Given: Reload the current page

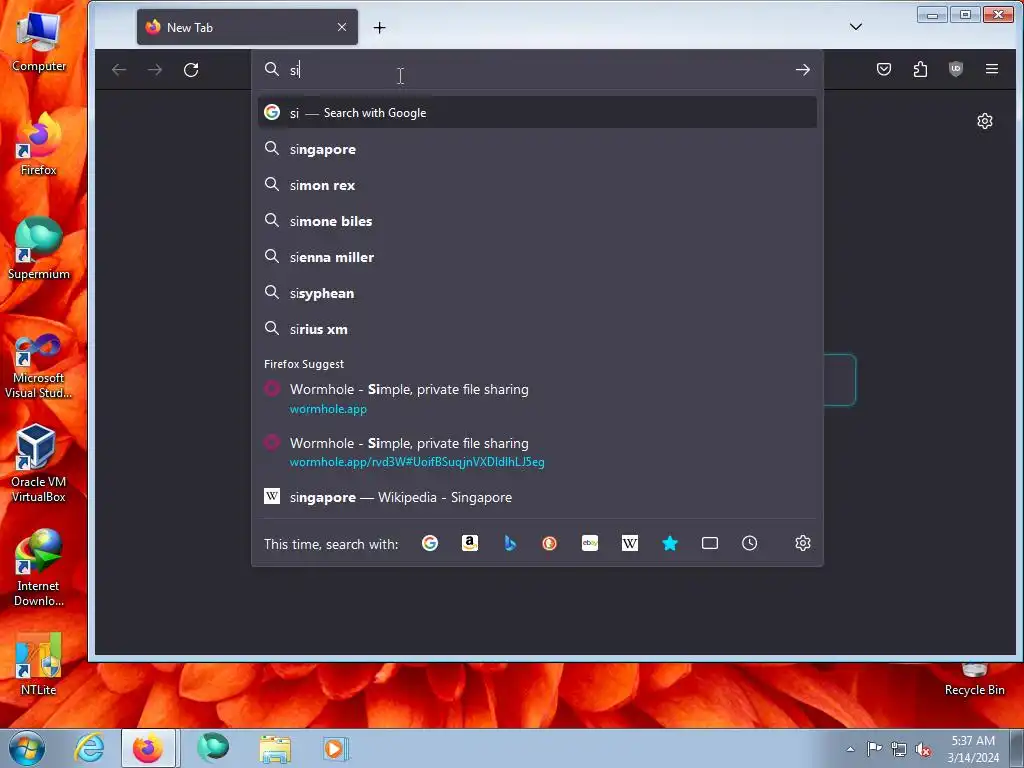Looking at the screenshot, I should click(x=191, y=70).
